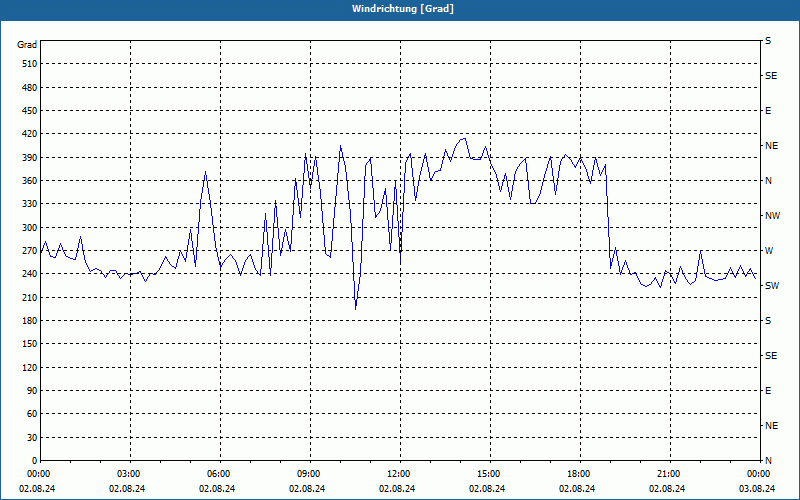The width and height of the screenshot is (800, 500).
Task: Select the 90 y-axis value
Action: (x=32, y=391)
